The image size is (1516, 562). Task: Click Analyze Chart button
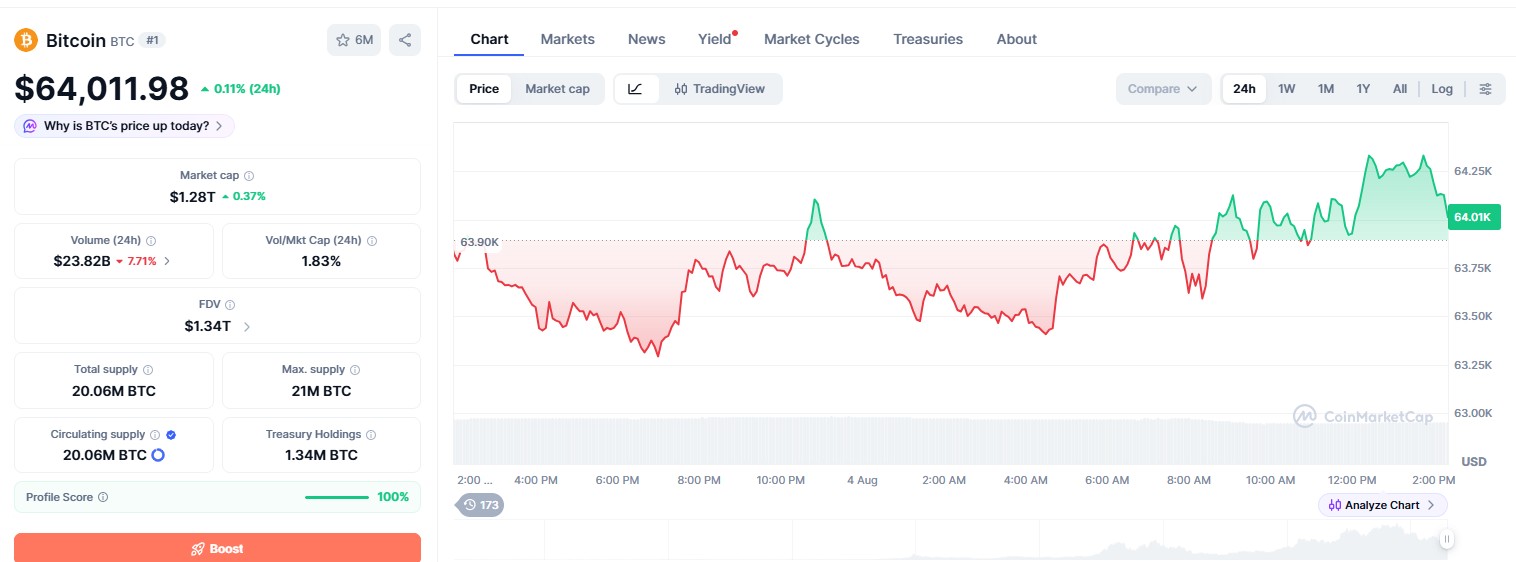coord(1382,505)
